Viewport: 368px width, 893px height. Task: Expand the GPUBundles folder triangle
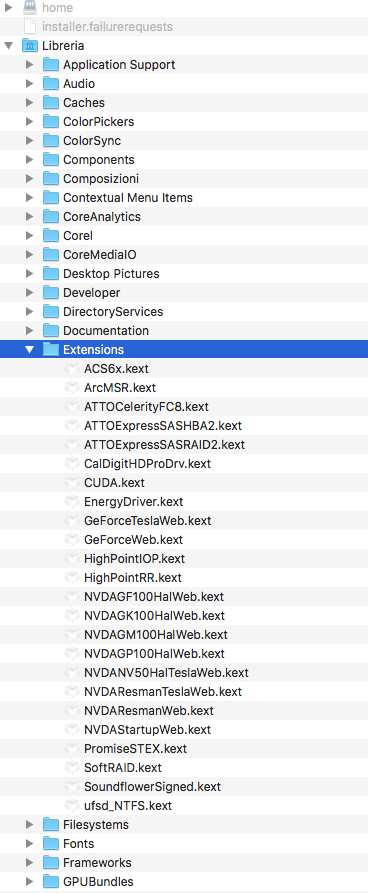pyautogui.click(x=30, y=882)
